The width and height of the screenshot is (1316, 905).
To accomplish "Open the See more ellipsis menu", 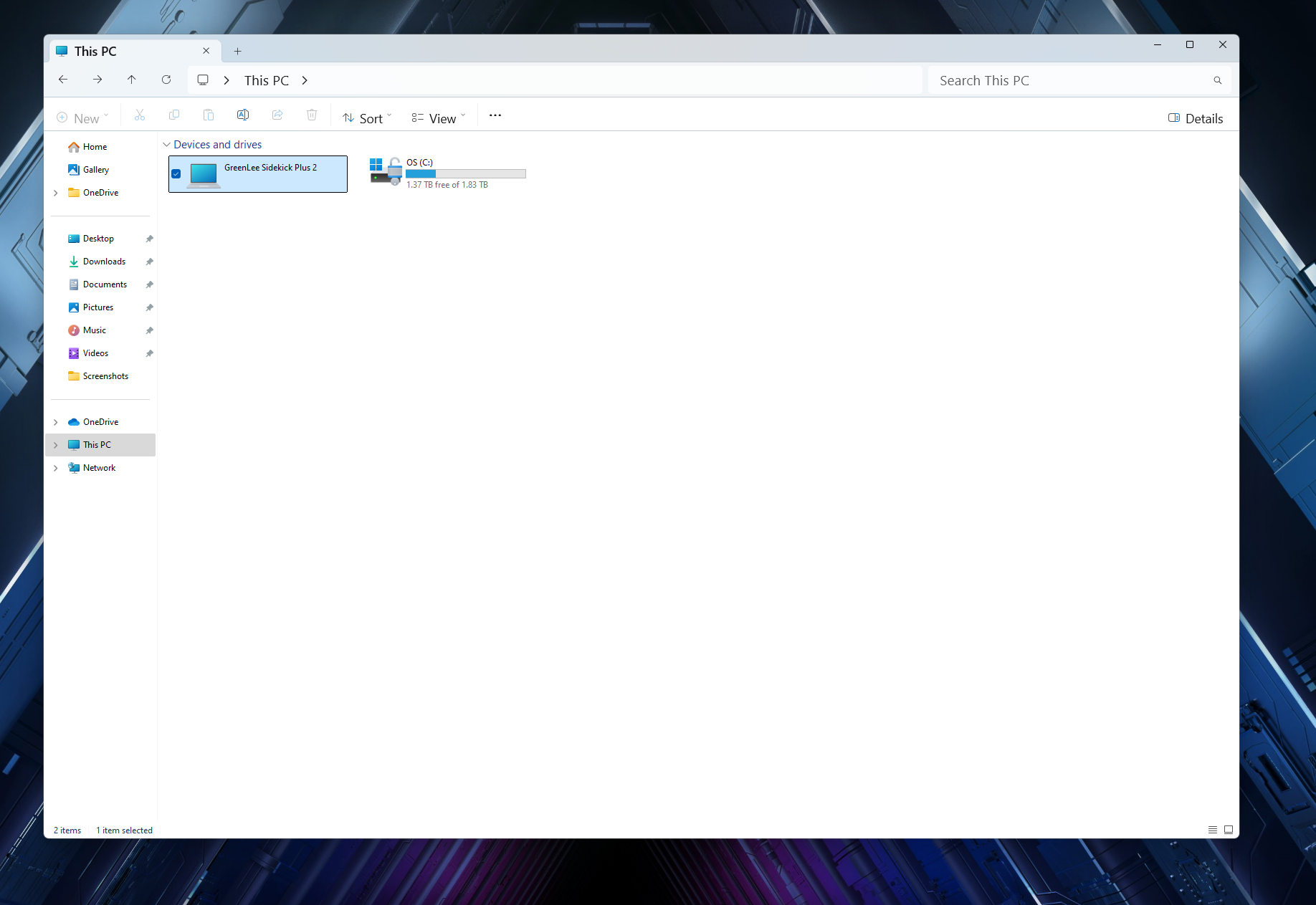I will [x=495, y=115].
